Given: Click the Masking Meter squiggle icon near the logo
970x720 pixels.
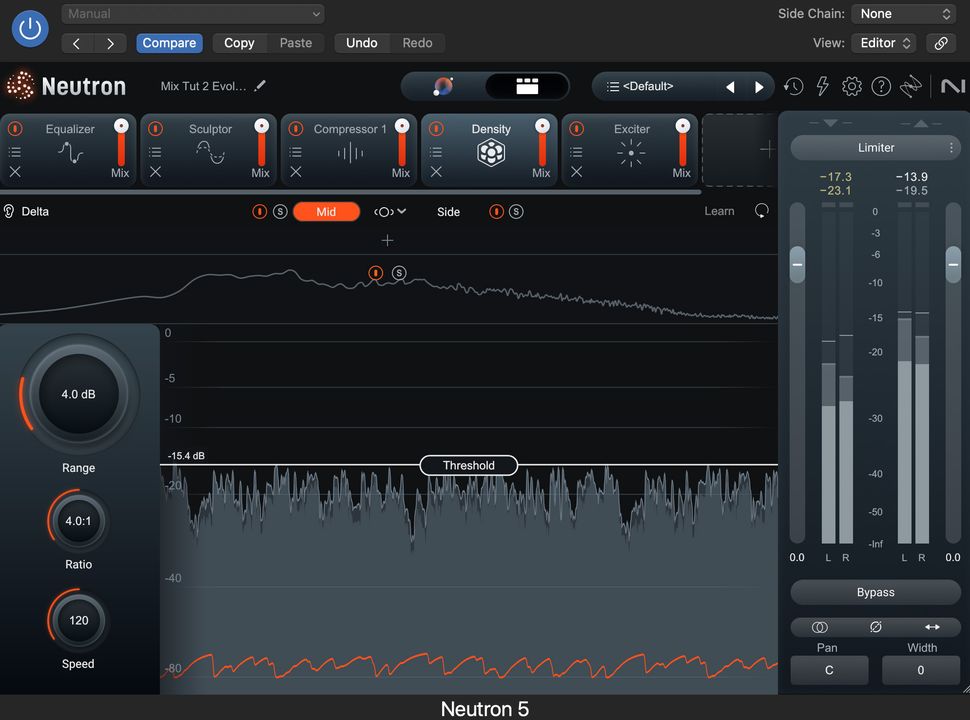Looking at the screenshot, I should (x=911, y=86).
